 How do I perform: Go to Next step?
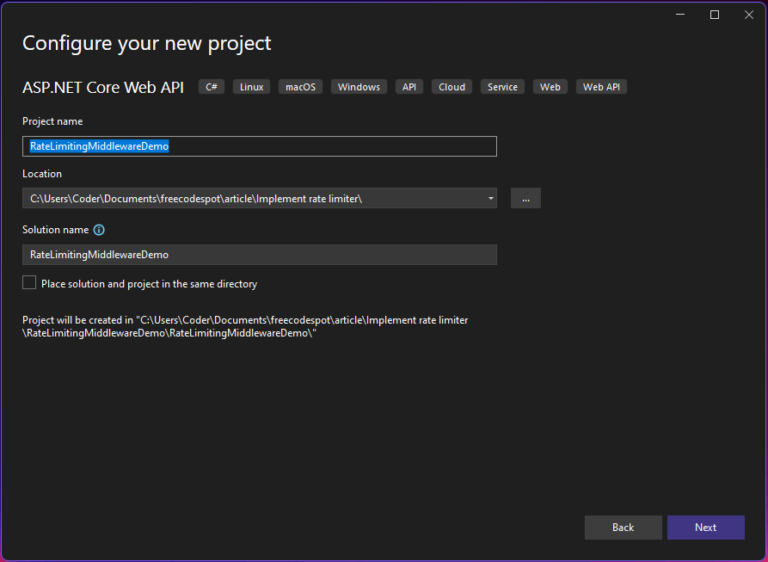point(706,527)
